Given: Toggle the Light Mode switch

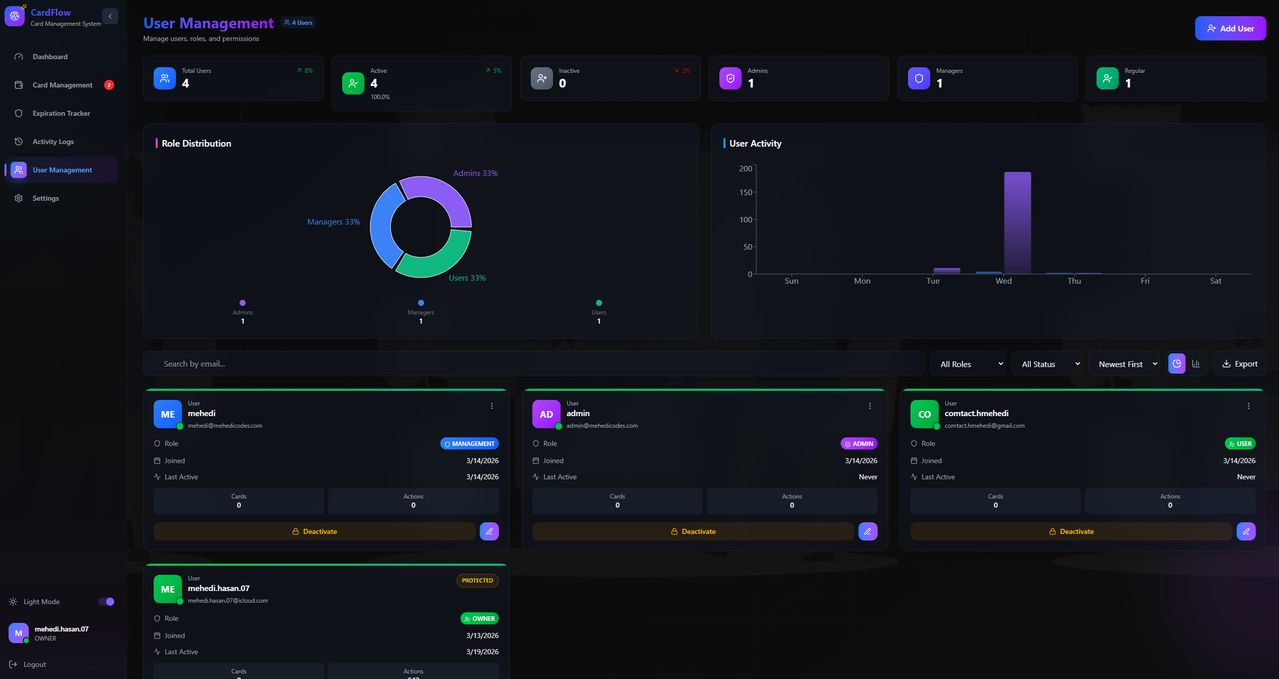Looking at the screenshot, I should click(x=106, y=602).
